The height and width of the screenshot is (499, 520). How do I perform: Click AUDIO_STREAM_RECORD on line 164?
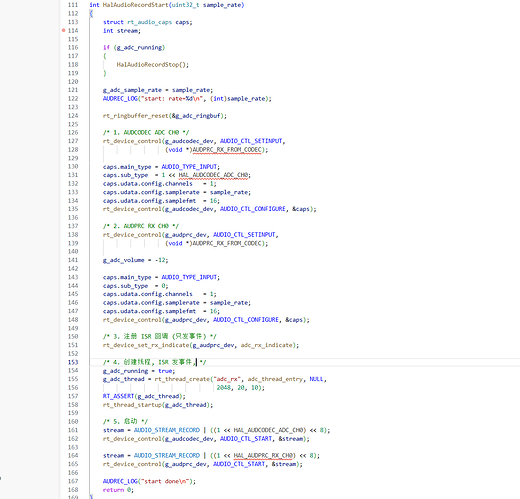coord(167,455)
